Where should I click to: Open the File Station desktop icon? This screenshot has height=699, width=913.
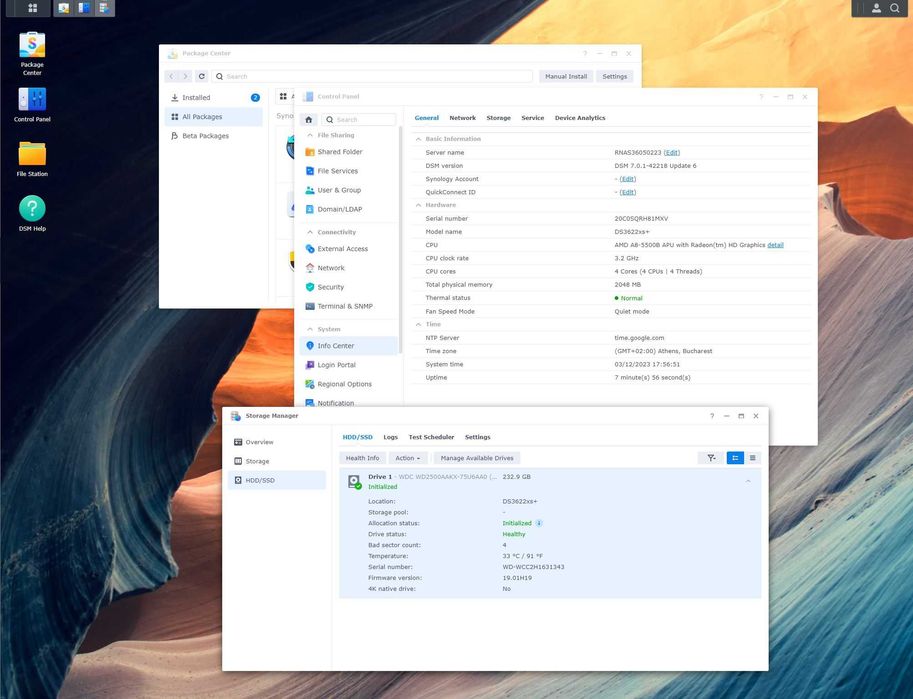click(x=32, y=158)
